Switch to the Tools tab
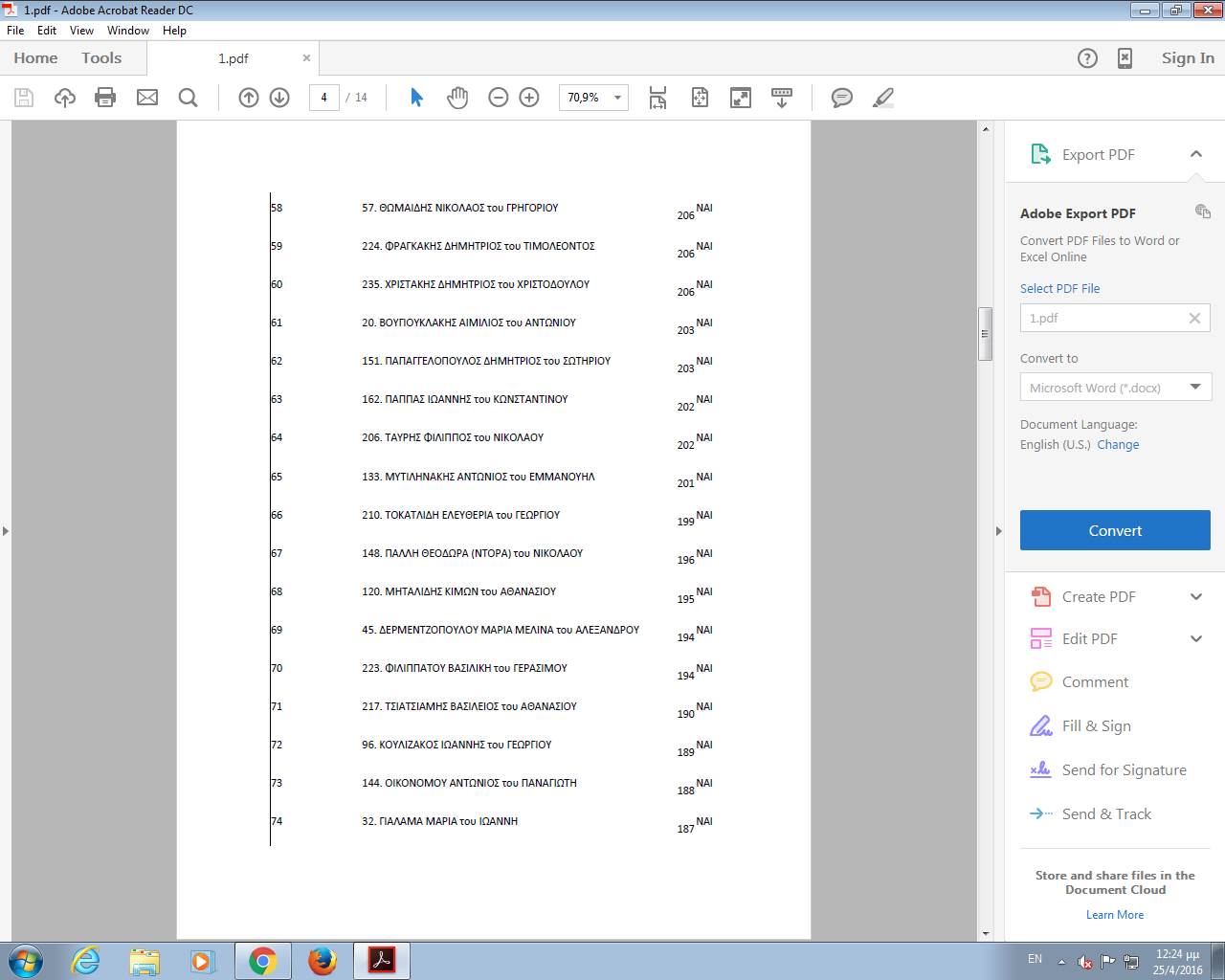The height and width of the screenshot is (980, 1225). point(101,58)
